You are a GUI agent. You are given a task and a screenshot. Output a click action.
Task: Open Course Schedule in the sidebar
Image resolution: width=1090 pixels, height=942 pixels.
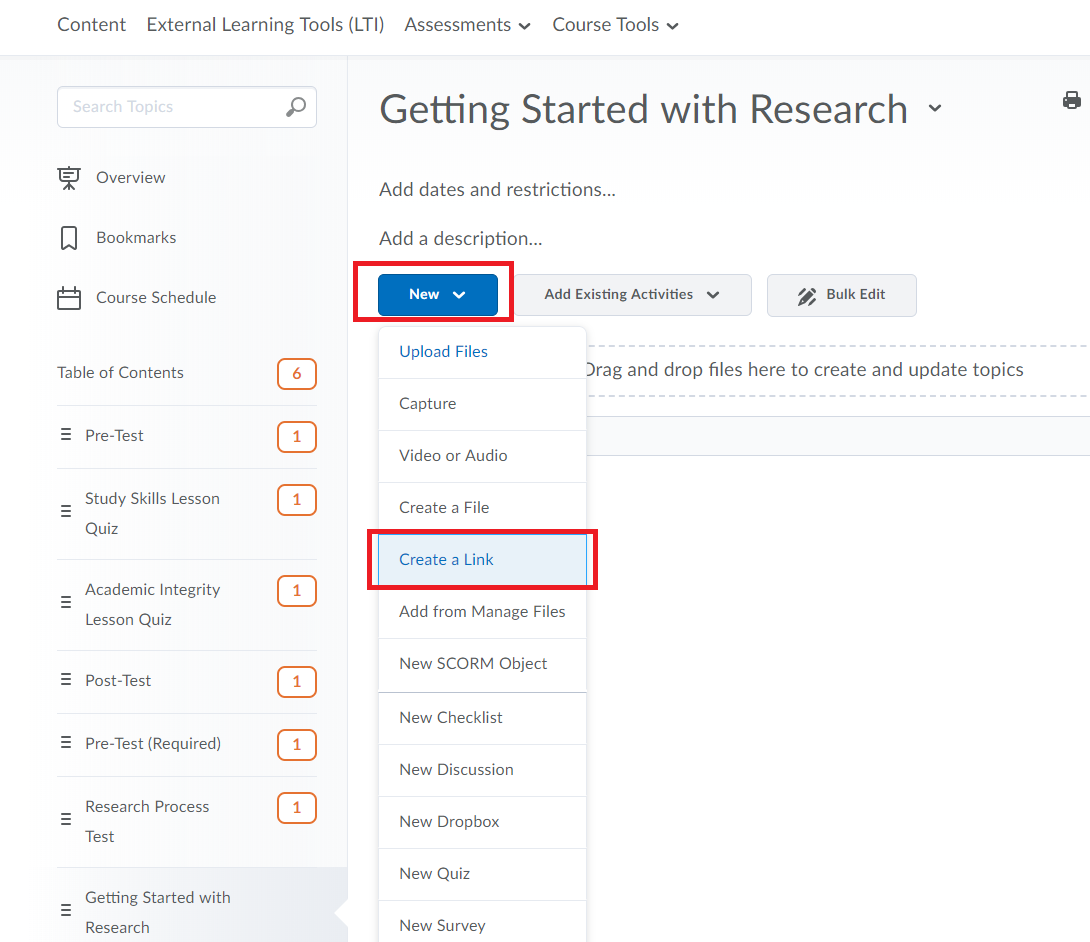(x=156, y=298)
